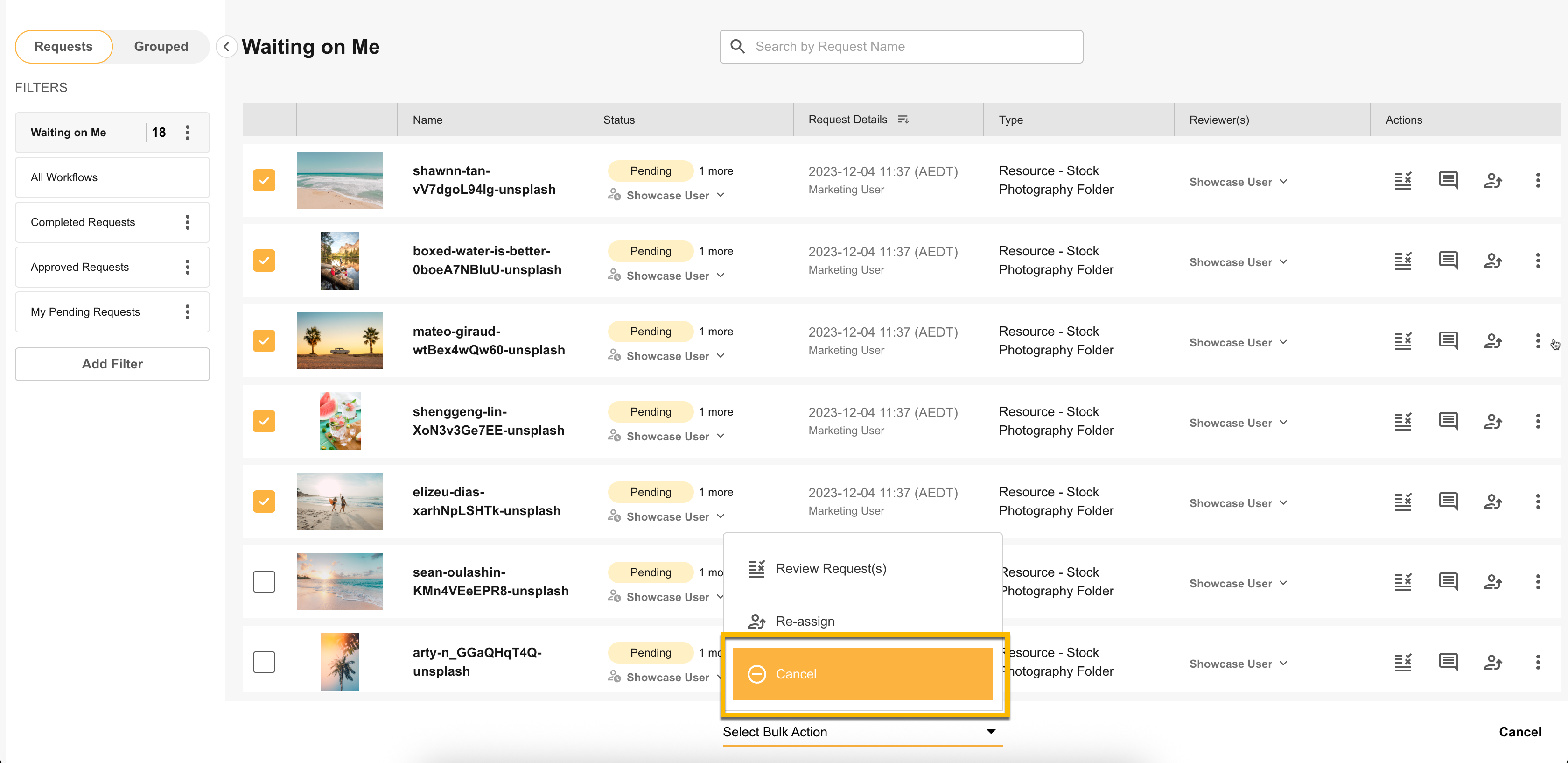Viewport: 1568px width, 763px height.
Task: Check the sean-oulashin request checkbox
Action: tap(264, 582)
